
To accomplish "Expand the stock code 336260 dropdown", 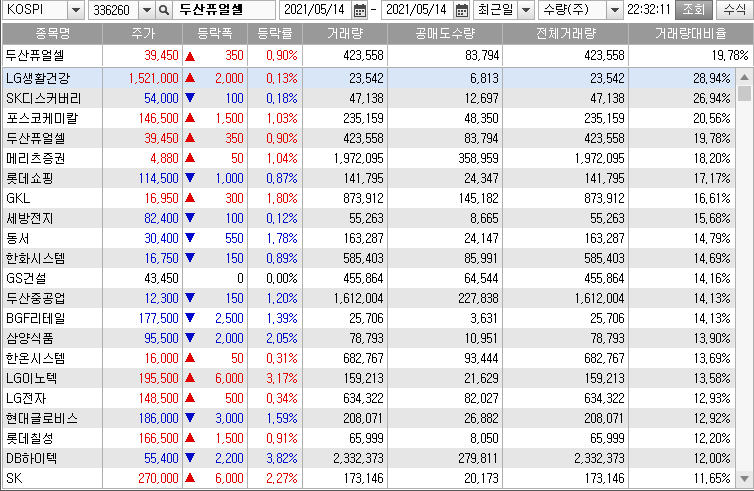I will [147, 10].
